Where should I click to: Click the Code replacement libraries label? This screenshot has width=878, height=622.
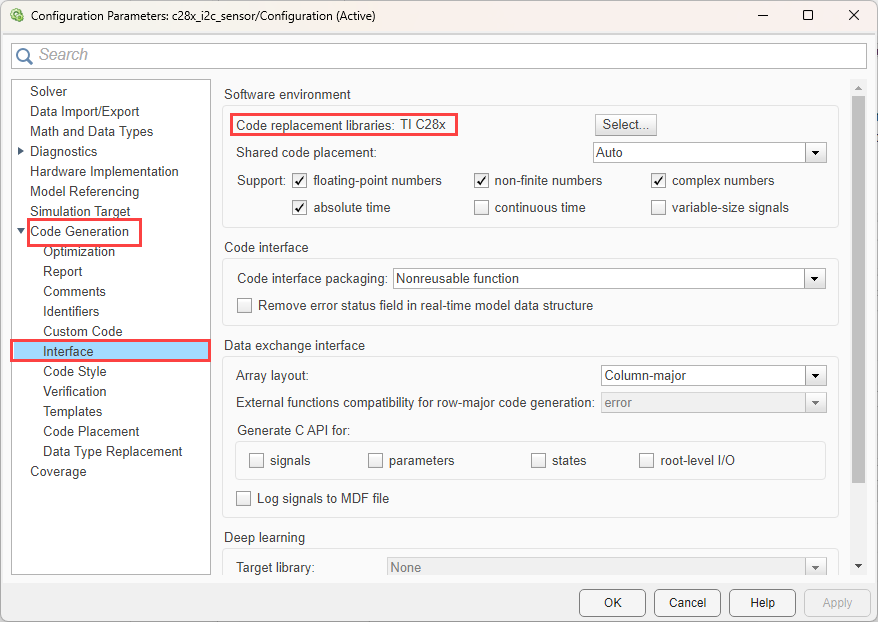point(315,125)
